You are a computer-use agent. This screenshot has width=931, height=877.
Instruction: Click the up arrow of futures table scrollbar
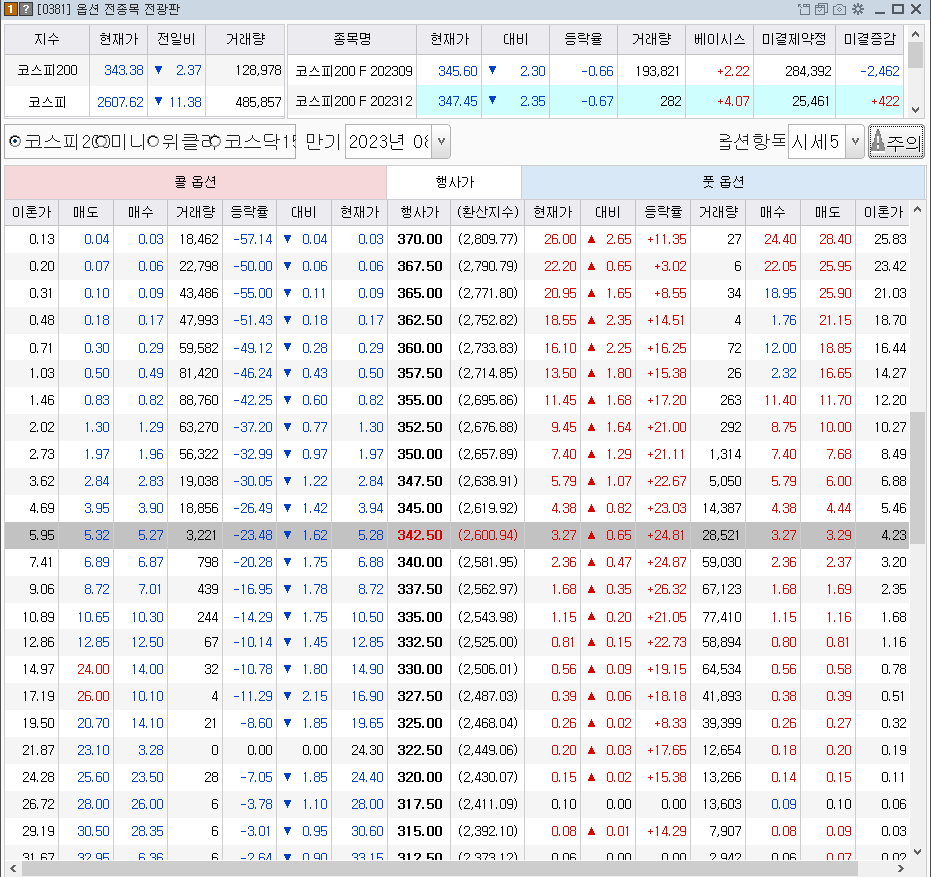click(915, 33)
